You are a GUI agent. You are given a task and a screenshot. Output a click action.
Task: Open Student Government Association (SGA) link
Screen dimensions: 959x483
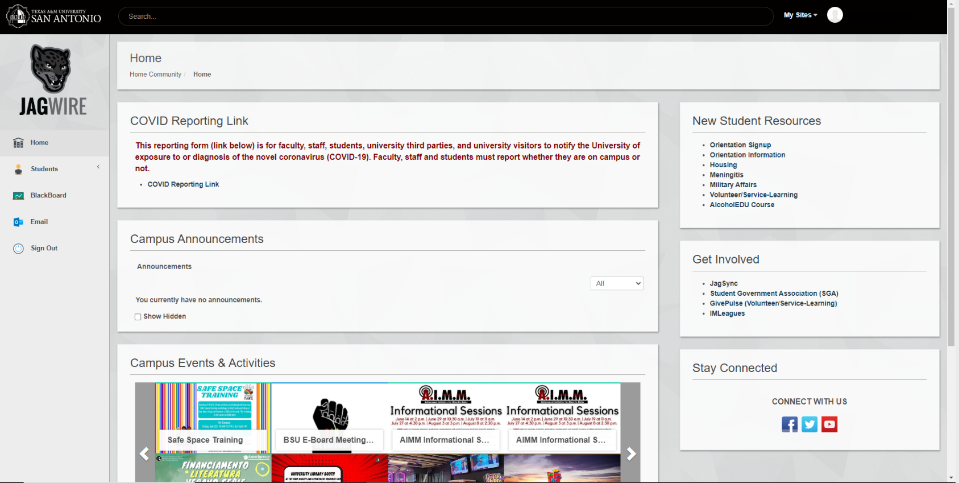(x=774, y=293)
